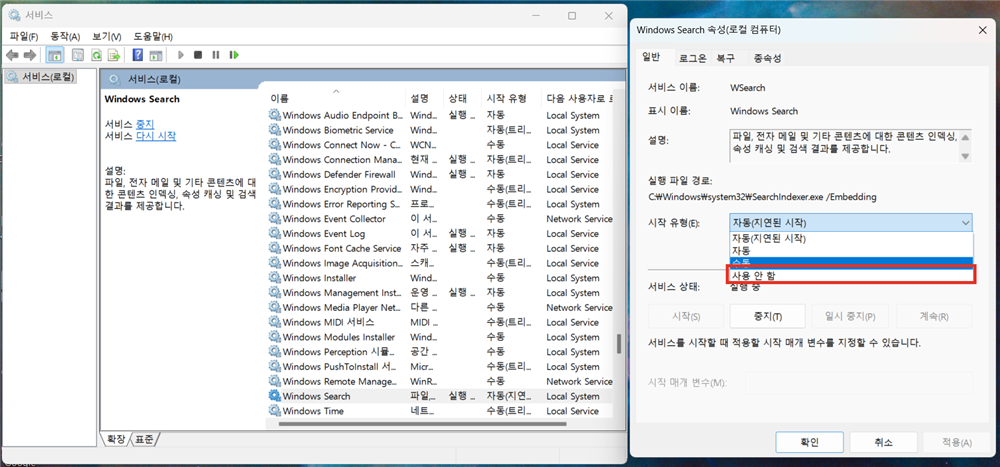Click the Services app icon in title bar
This screenshot has height=467, width=1000.
pos(14,15)
